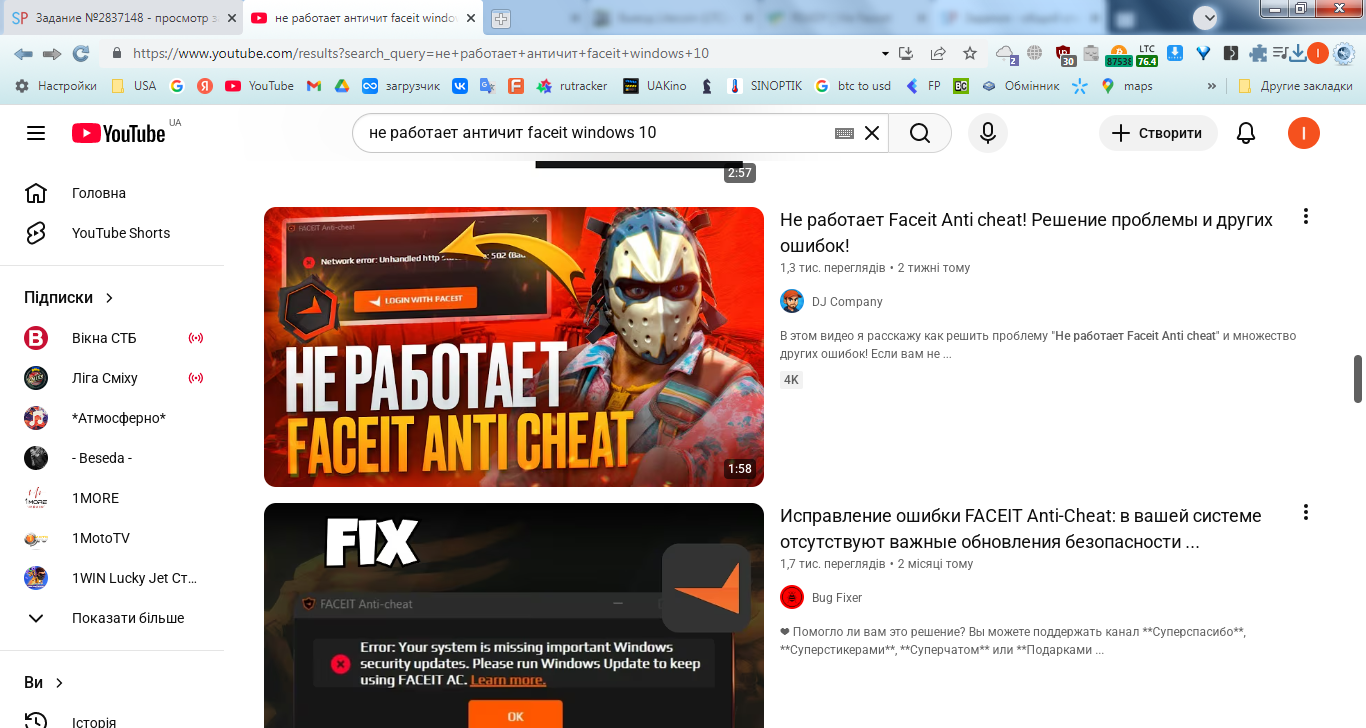Viewport: 1366px width, 728px height.
Task: Open the uBlock Origin extension showing 30
Action: click(x=1065, y=54)
